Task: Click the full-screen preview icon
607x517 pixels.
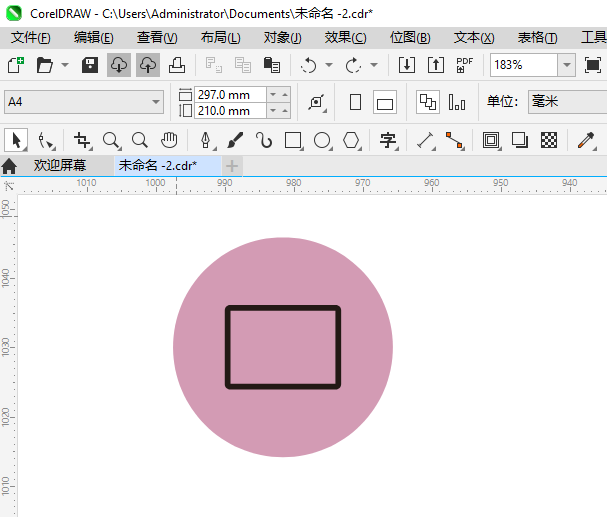Action: (593, 65)
